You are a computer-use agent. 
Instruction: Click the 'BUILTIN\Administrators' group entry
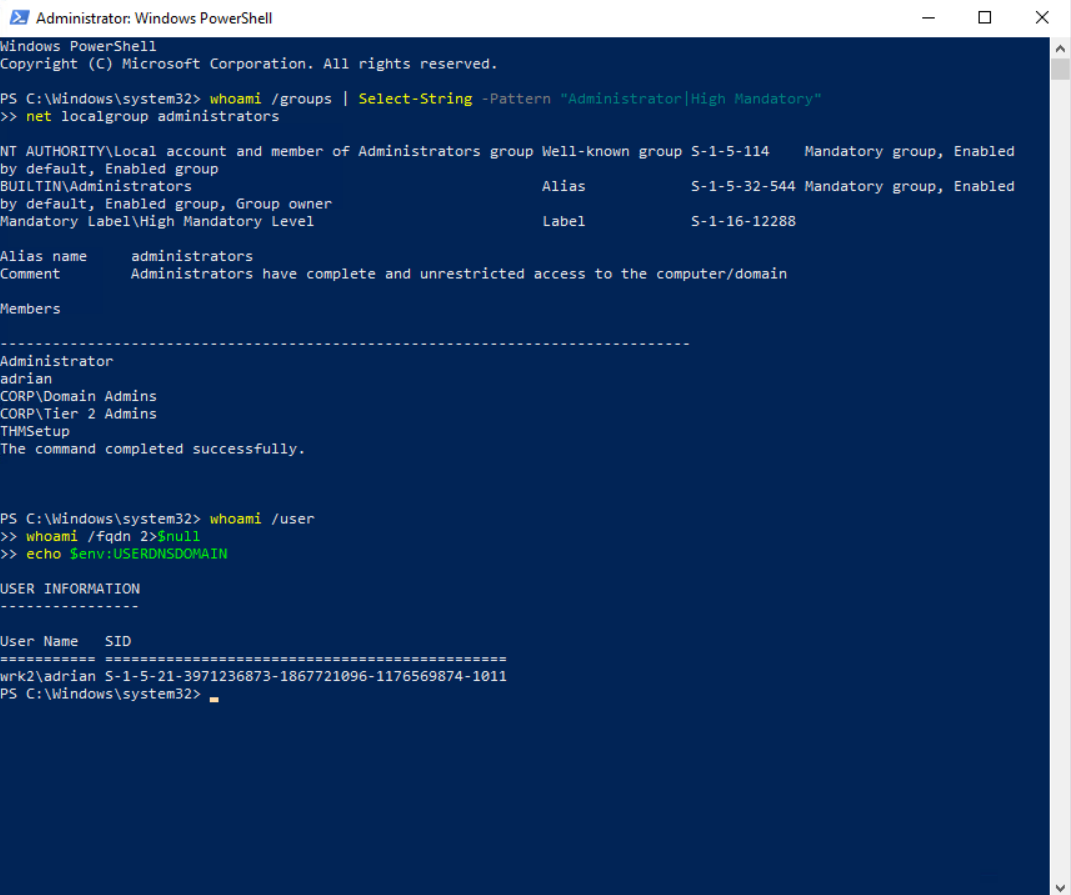[x=96, y=186]
